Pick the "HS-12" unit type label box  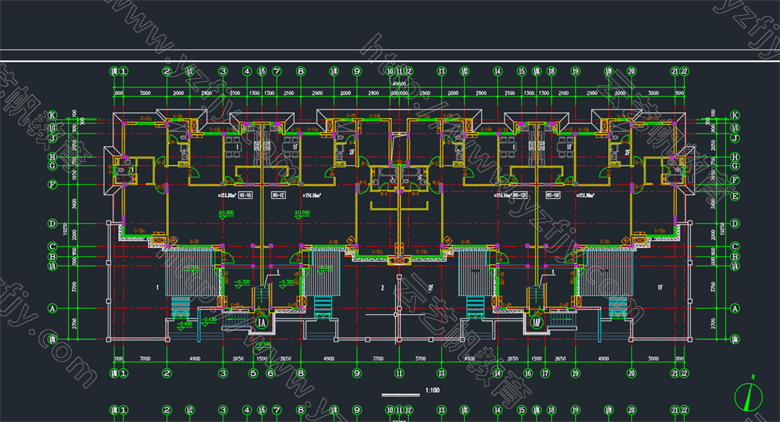[x=278, y=196]
